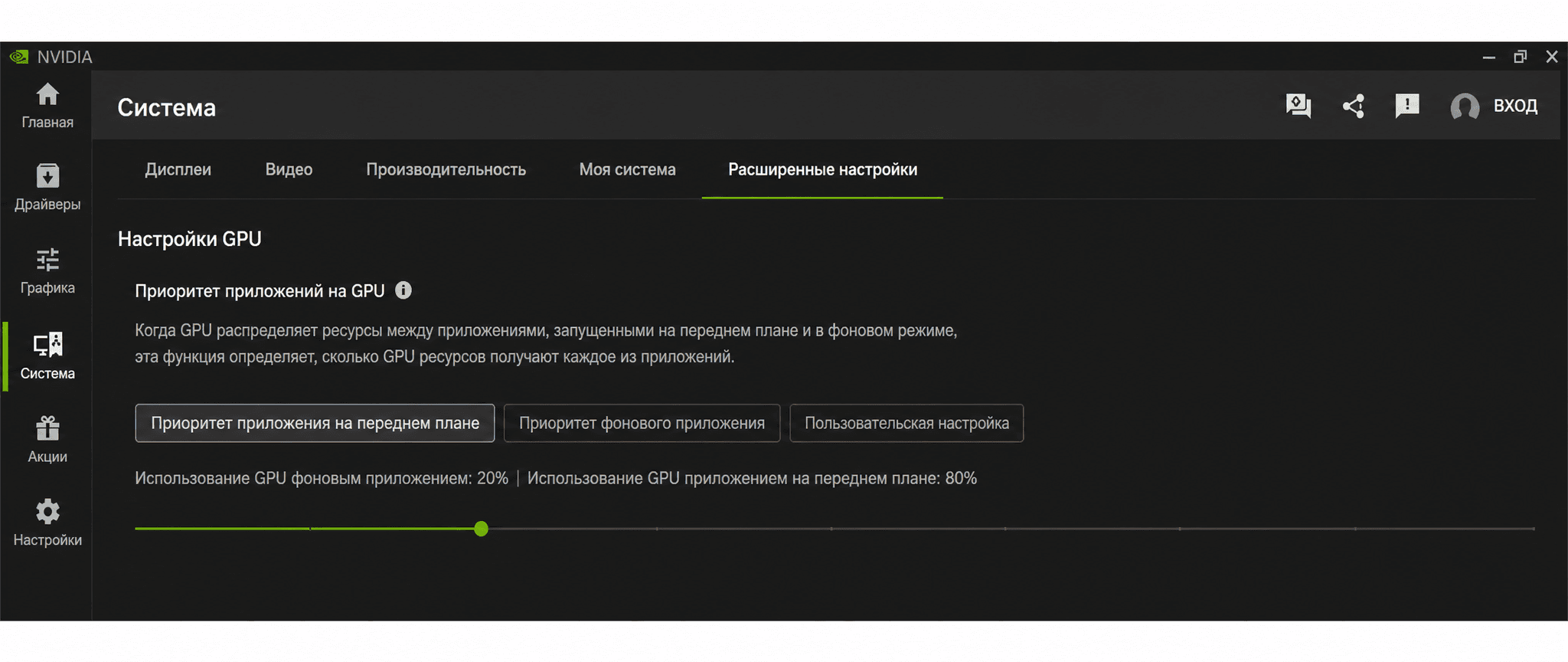The image size is (1568, 662).
Task: Choose Приоритет фонового приложения option
Action: click(x=642, y=423)
